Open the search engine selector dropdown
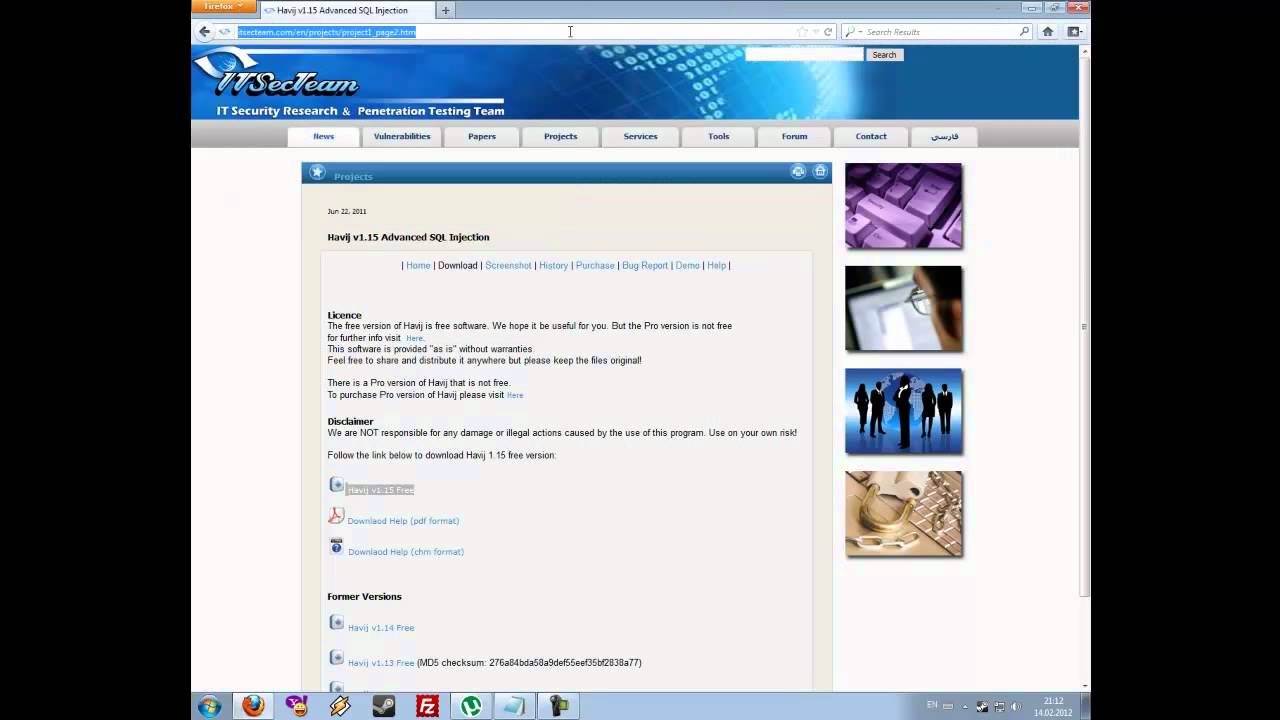 (x=853, y=32)
